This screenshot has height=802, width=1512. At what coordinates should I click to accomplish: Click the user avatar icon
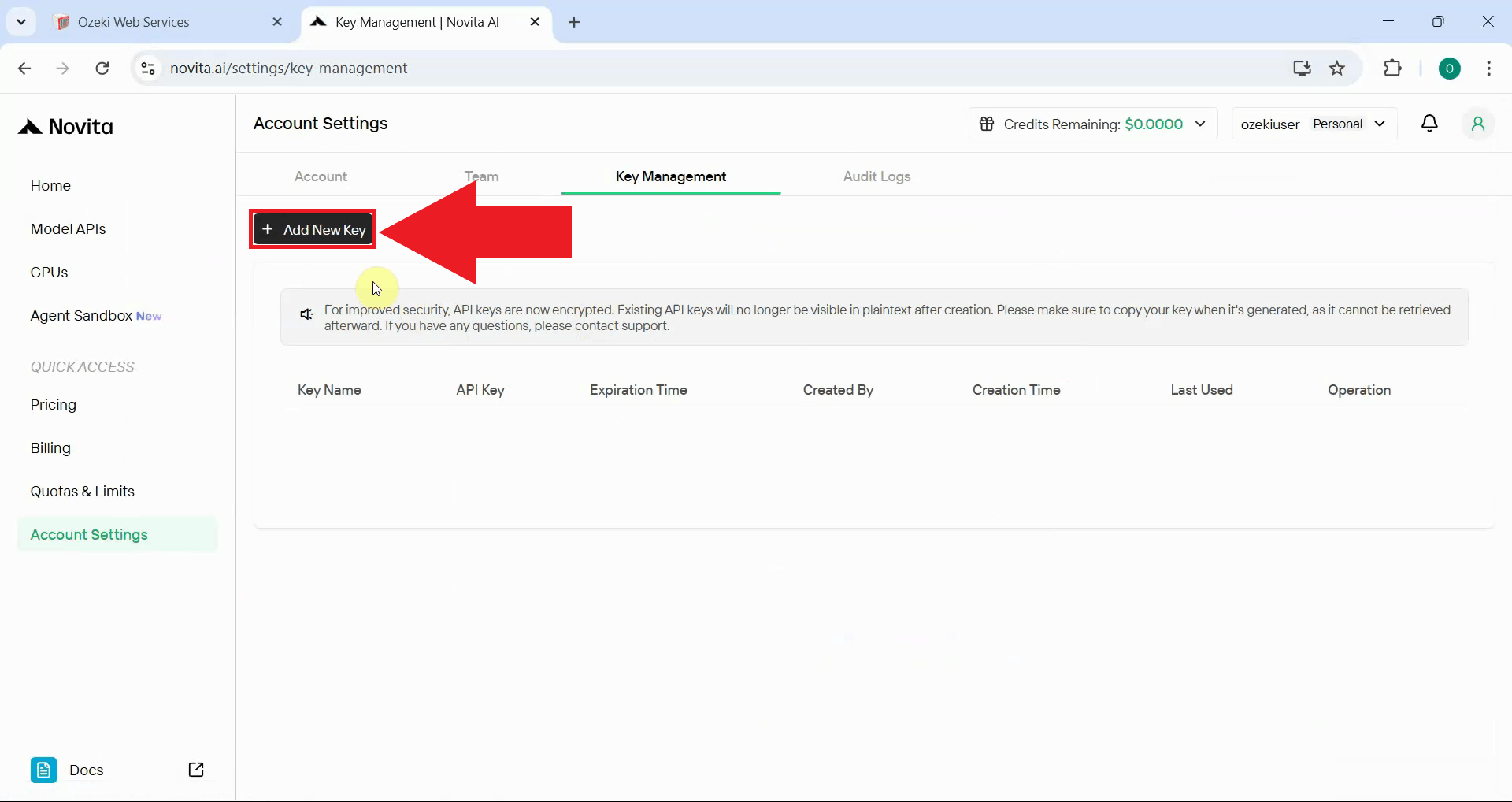click(x=1478, y=123)
